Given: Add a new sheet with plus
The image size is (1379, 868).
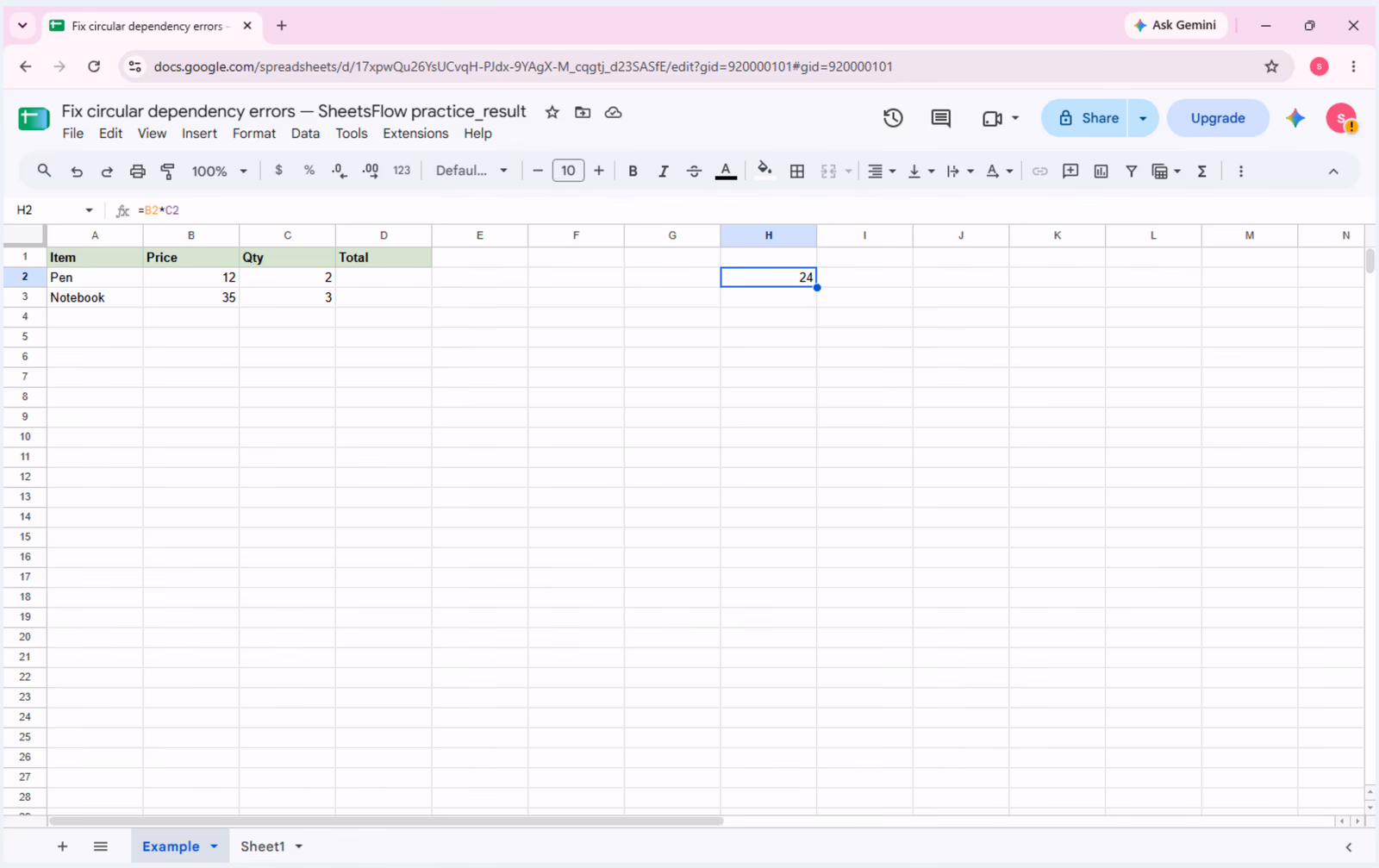Looking at the screenshot, I should [62, 846].
